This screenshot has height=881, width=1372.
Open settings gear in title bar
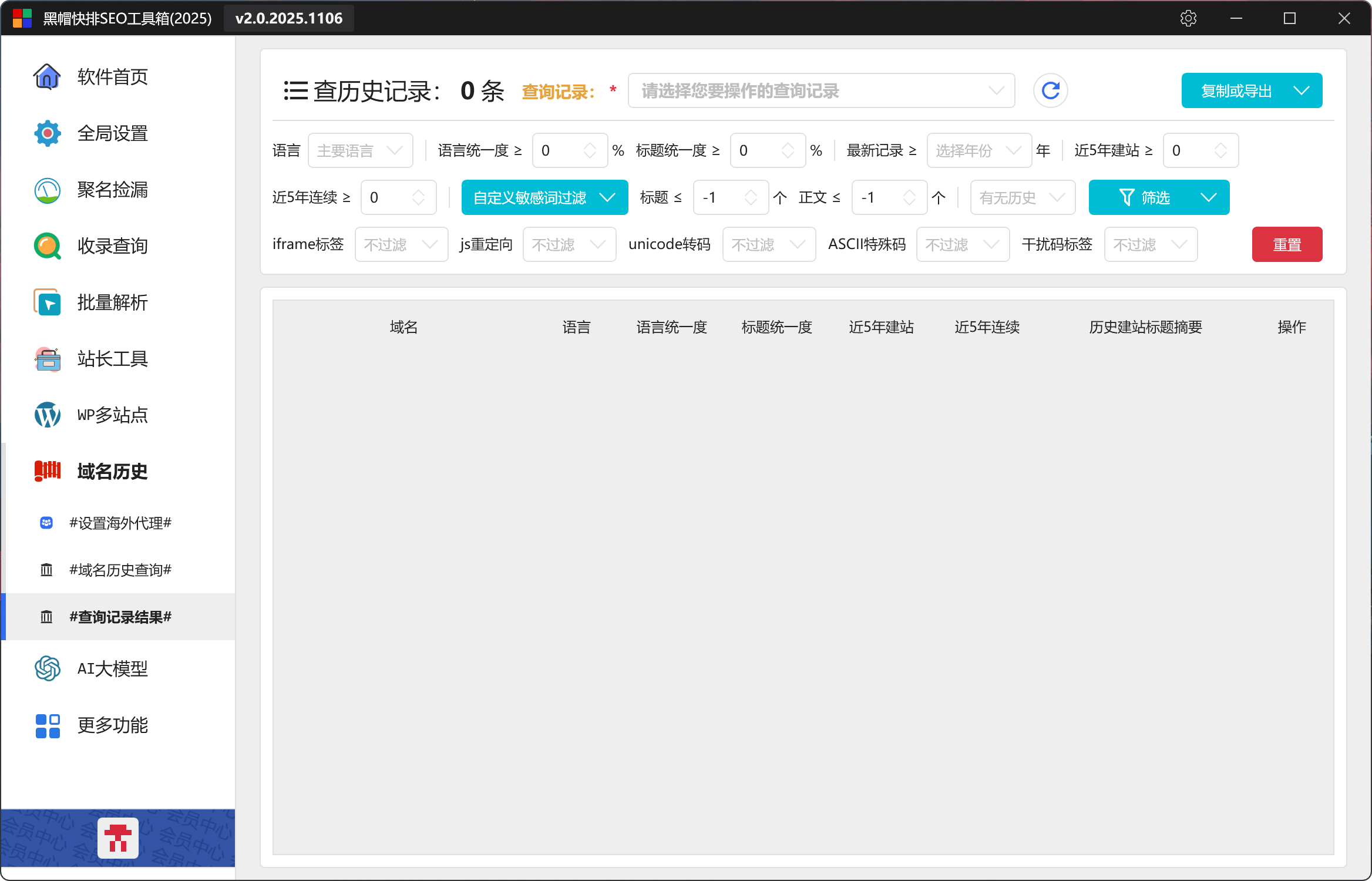1188,18
